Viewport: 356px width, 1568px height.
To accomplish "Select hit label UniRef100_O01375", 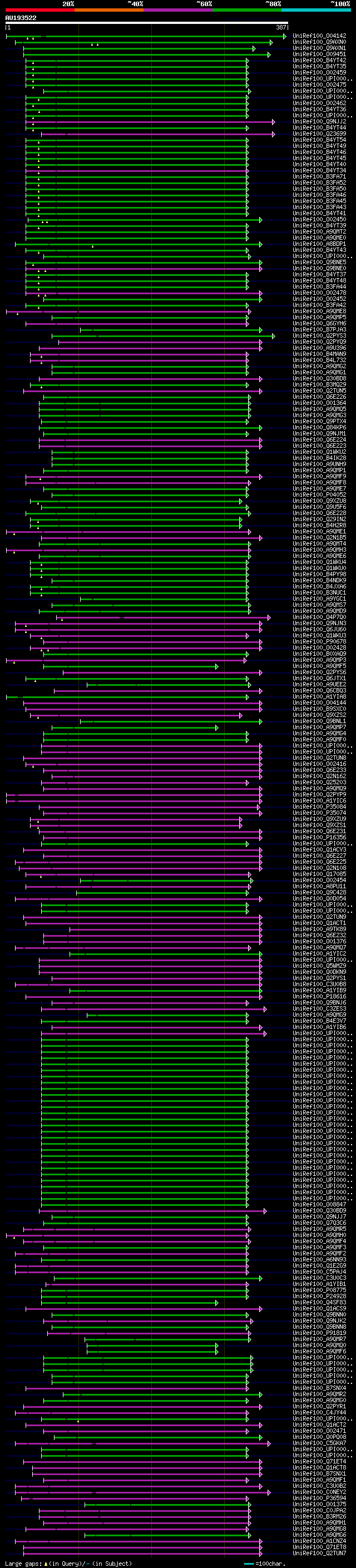I will point(319,1505).
